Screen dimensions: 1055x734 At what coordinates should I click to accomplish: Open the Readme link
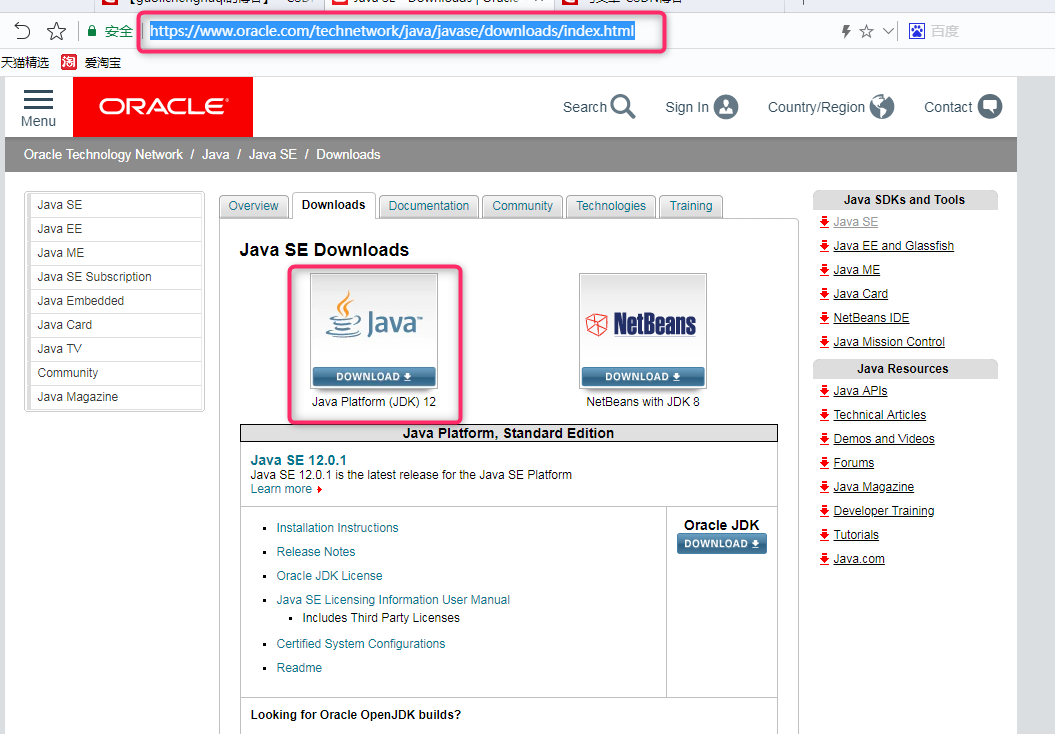tap(299, 667)
